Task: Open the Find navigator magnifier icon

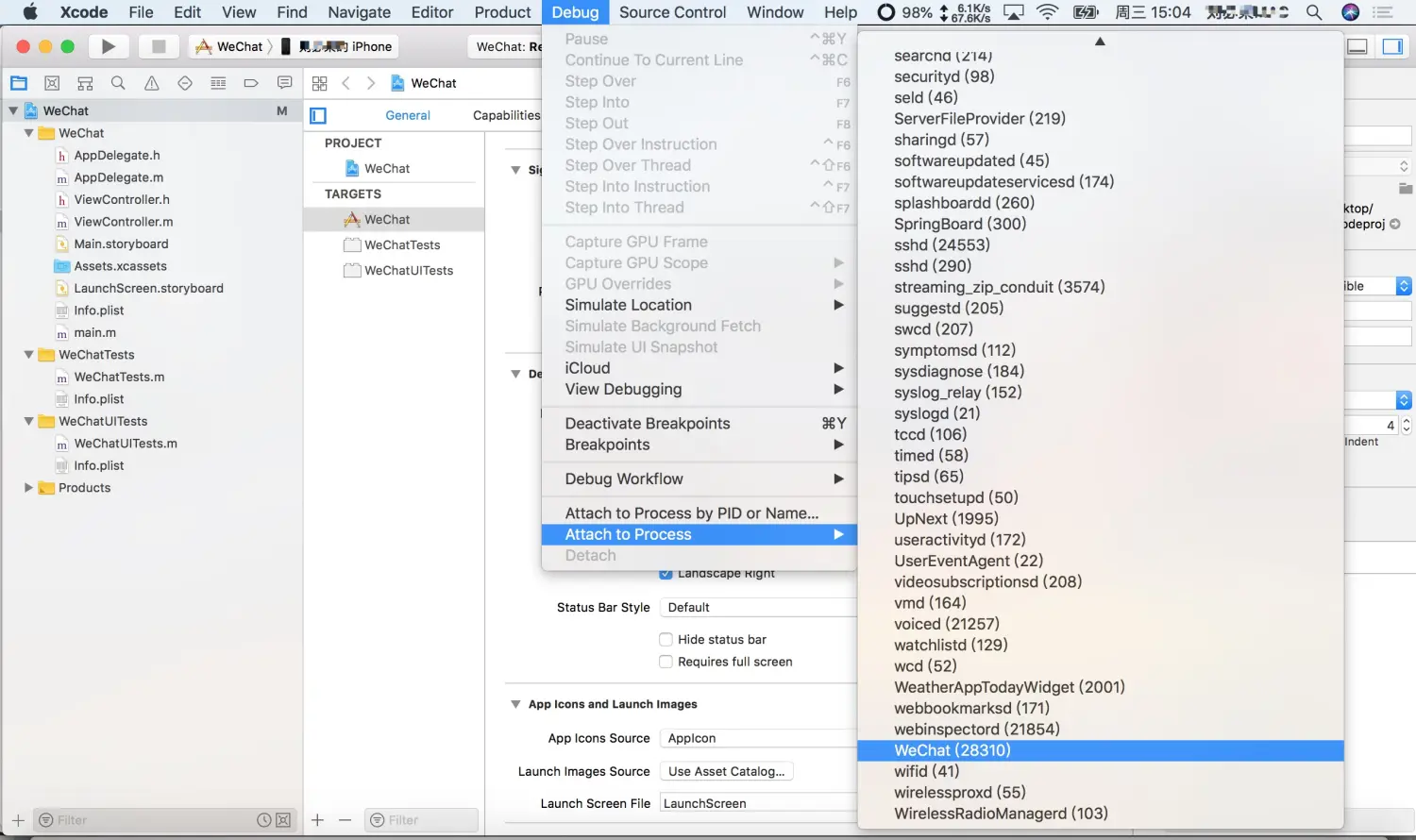Action: pyautogui.click(x=118, y=83)
